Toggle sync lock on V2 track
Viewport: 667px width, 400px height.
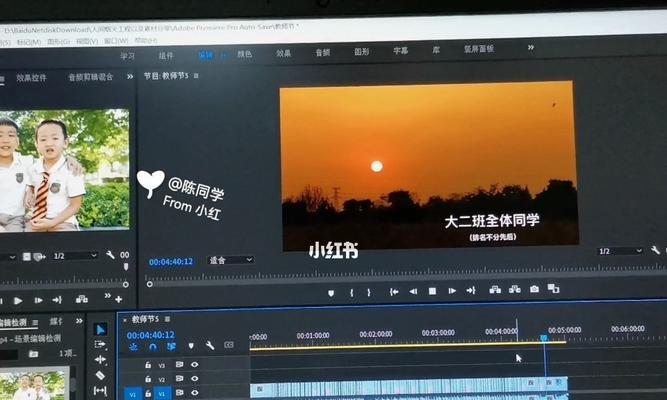180,378
